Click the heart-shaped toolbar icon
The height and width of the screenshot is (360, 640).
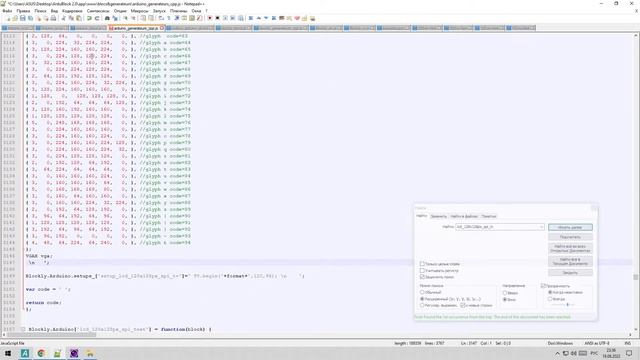tap(297, 18)
